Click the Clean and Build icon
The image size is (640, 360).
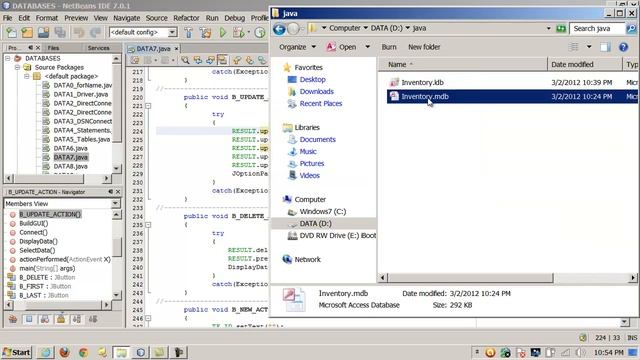[205, 32]
